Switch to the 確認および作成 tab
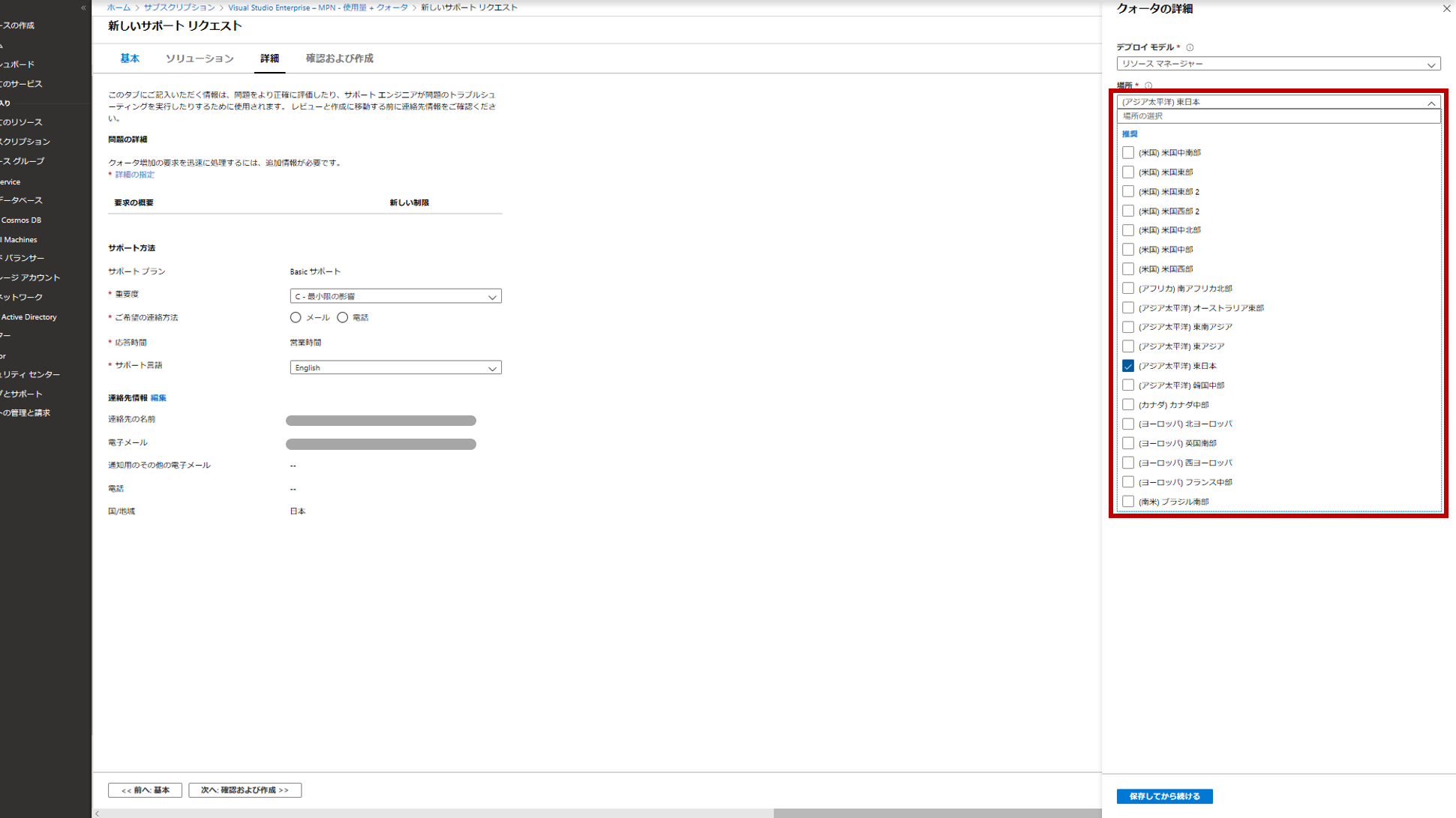Viewport: 1456px width, 818px height. click(x=339, y=58)
